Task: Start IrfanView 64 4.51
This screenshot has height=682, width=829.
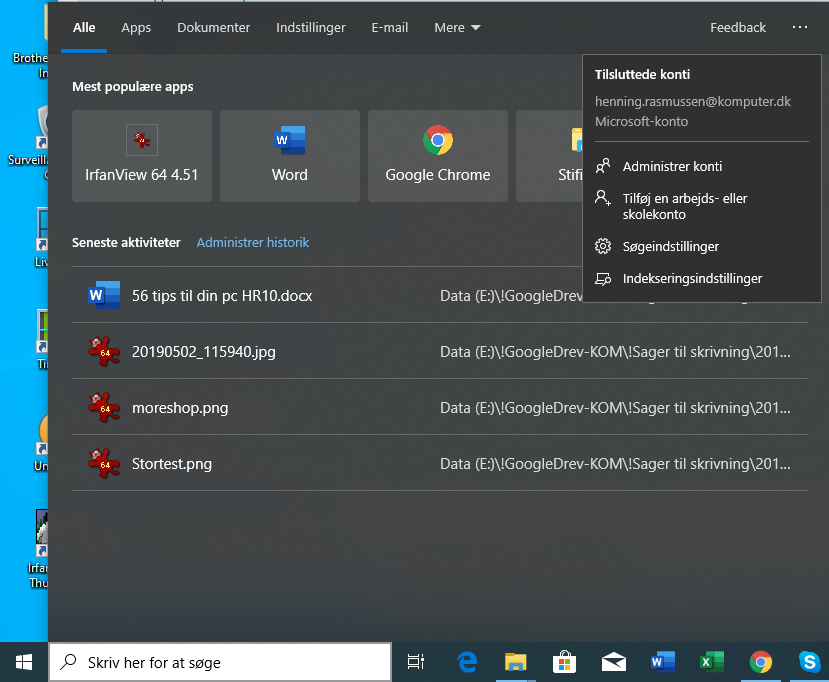Action: [141, 156]
